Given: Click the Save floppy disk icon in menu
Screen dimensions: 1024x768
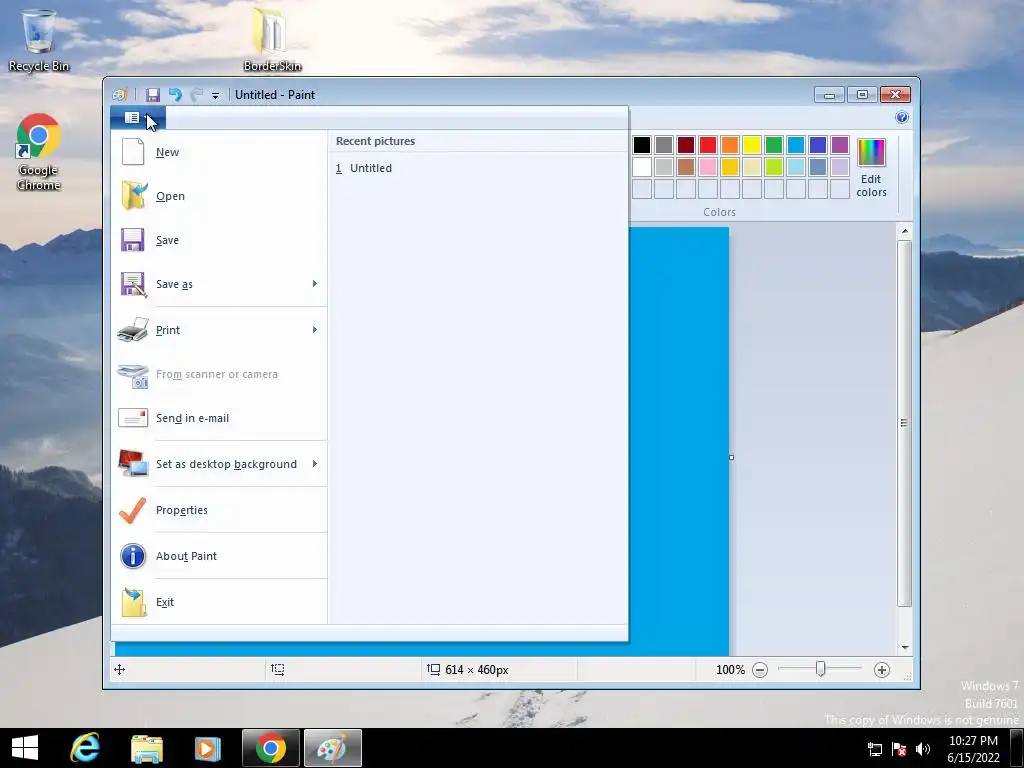Looking at the screenshot, I should 133,240.
